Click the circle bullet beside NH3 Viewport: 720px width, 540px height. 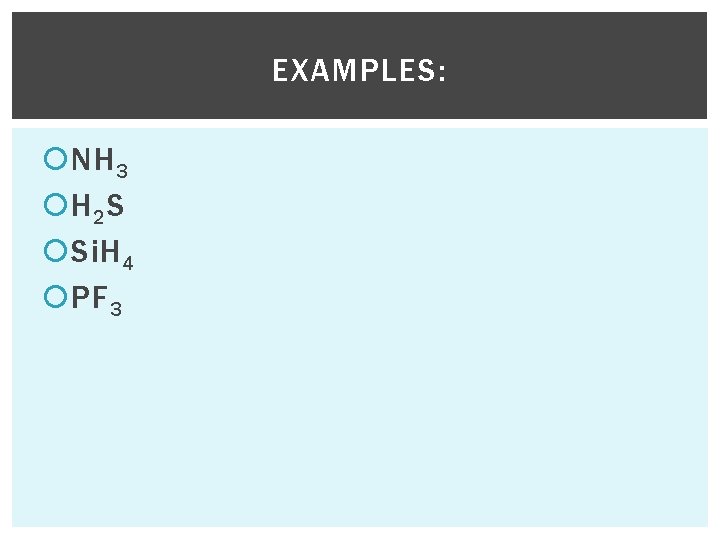[x=56, y=158]
